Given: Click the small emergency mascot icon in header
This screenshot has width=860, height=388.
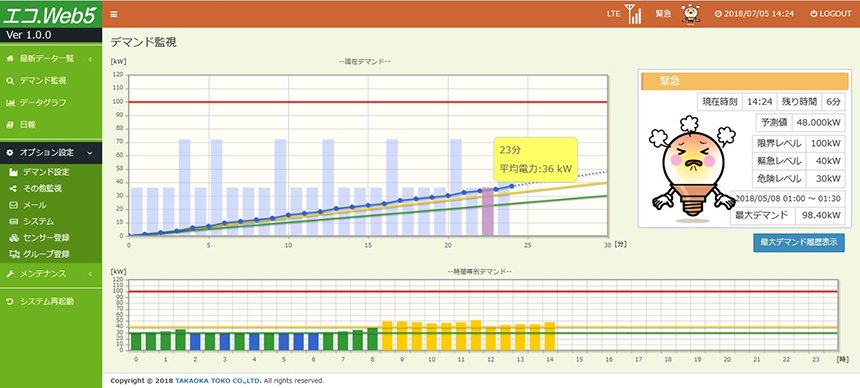Looking at the screenshot, I should [x=691, y=14].
